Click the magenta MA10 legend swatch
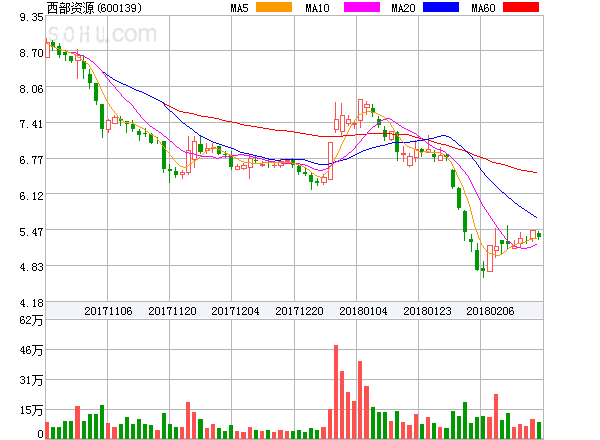 [362, 7]
